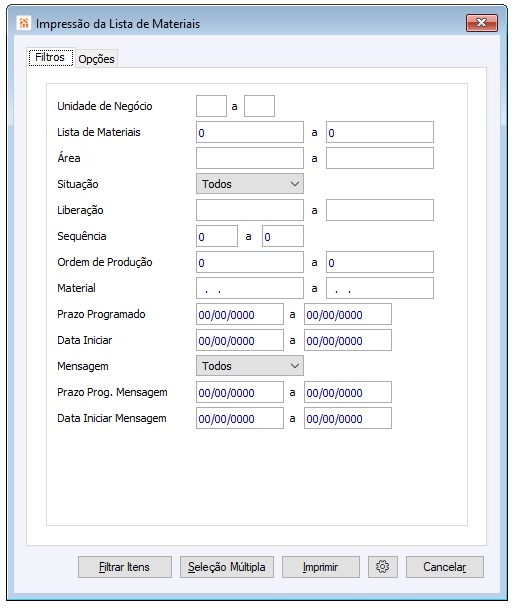Screen dimensions: 514x610
Task: Click the Ordem de Produção start field
Action: (x=250, y=262)
